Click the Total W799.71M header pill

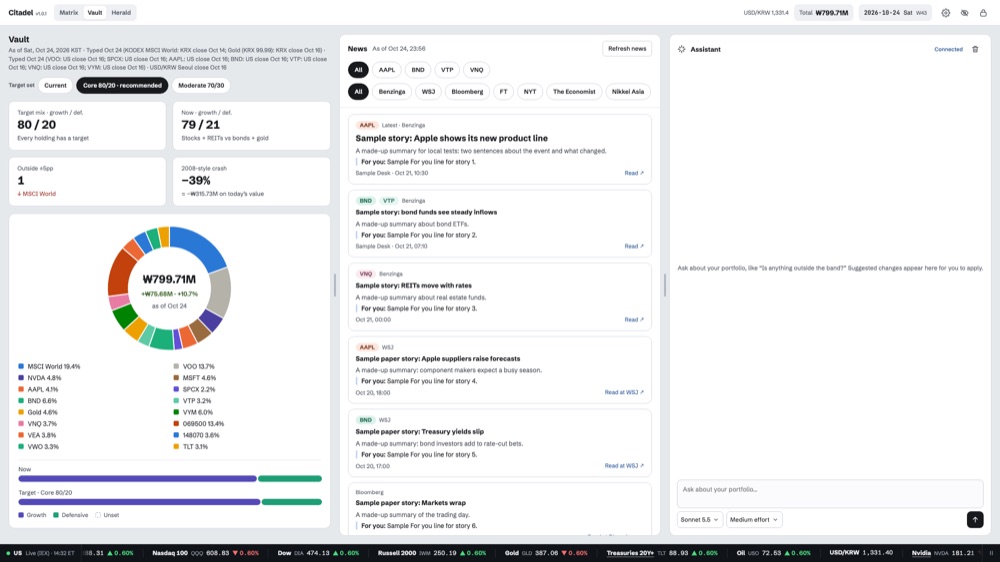(x=823, y=13)
